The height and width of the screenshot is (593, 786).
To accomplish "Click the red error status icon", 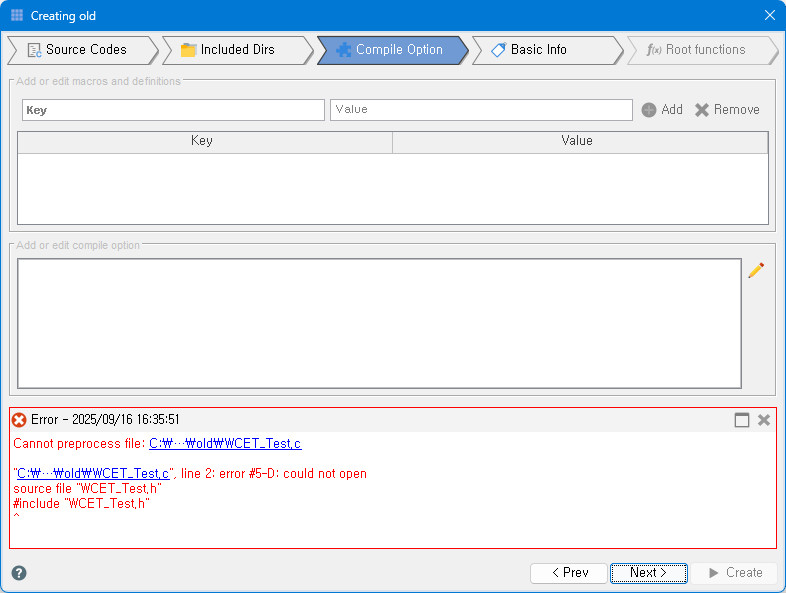I will click(19, 420).
